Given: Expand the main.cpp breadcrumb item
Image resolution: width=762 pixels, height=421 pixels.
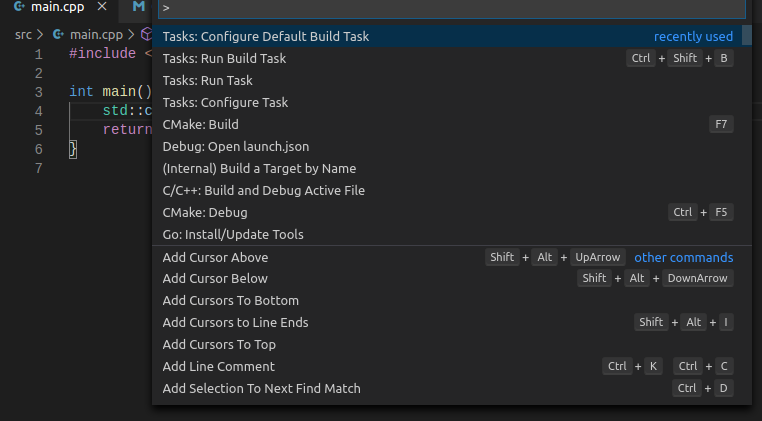Looking at the screenshot, I should 96,34.
